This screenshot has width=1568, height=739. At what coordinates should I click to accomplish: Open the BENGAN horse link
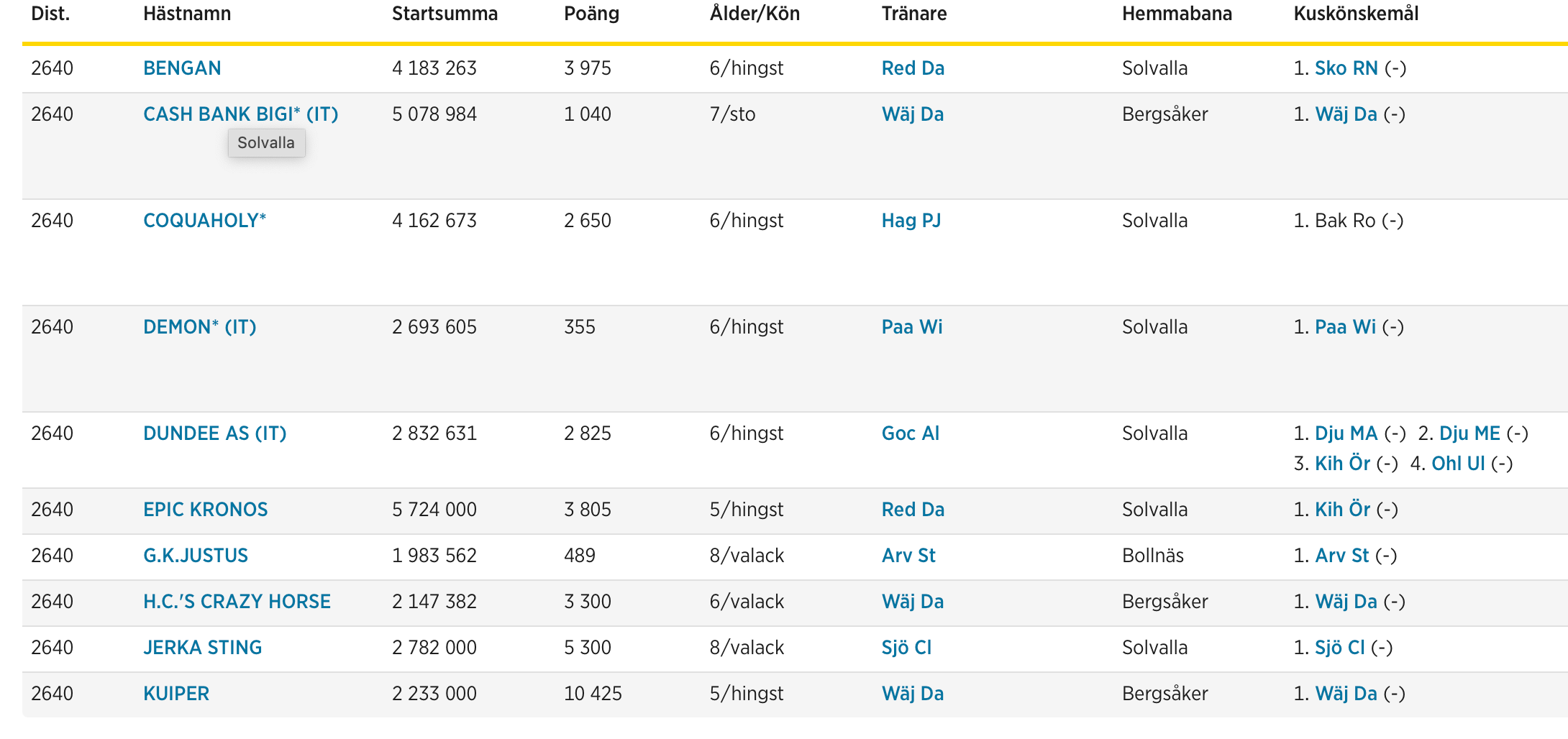(x=182, y=68)
